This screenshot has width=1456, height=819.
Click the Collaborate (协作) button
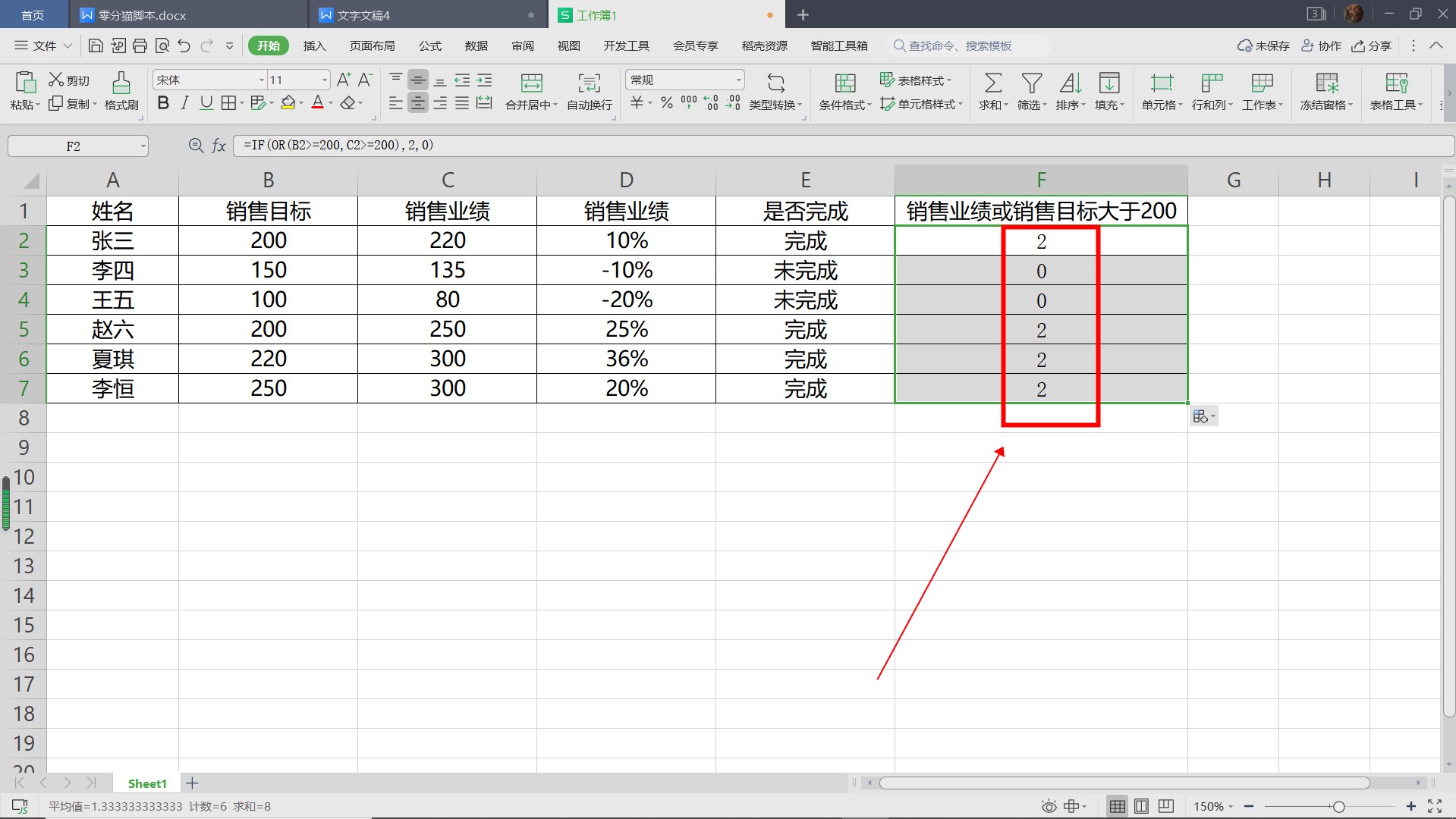(x=1321, y=45)
